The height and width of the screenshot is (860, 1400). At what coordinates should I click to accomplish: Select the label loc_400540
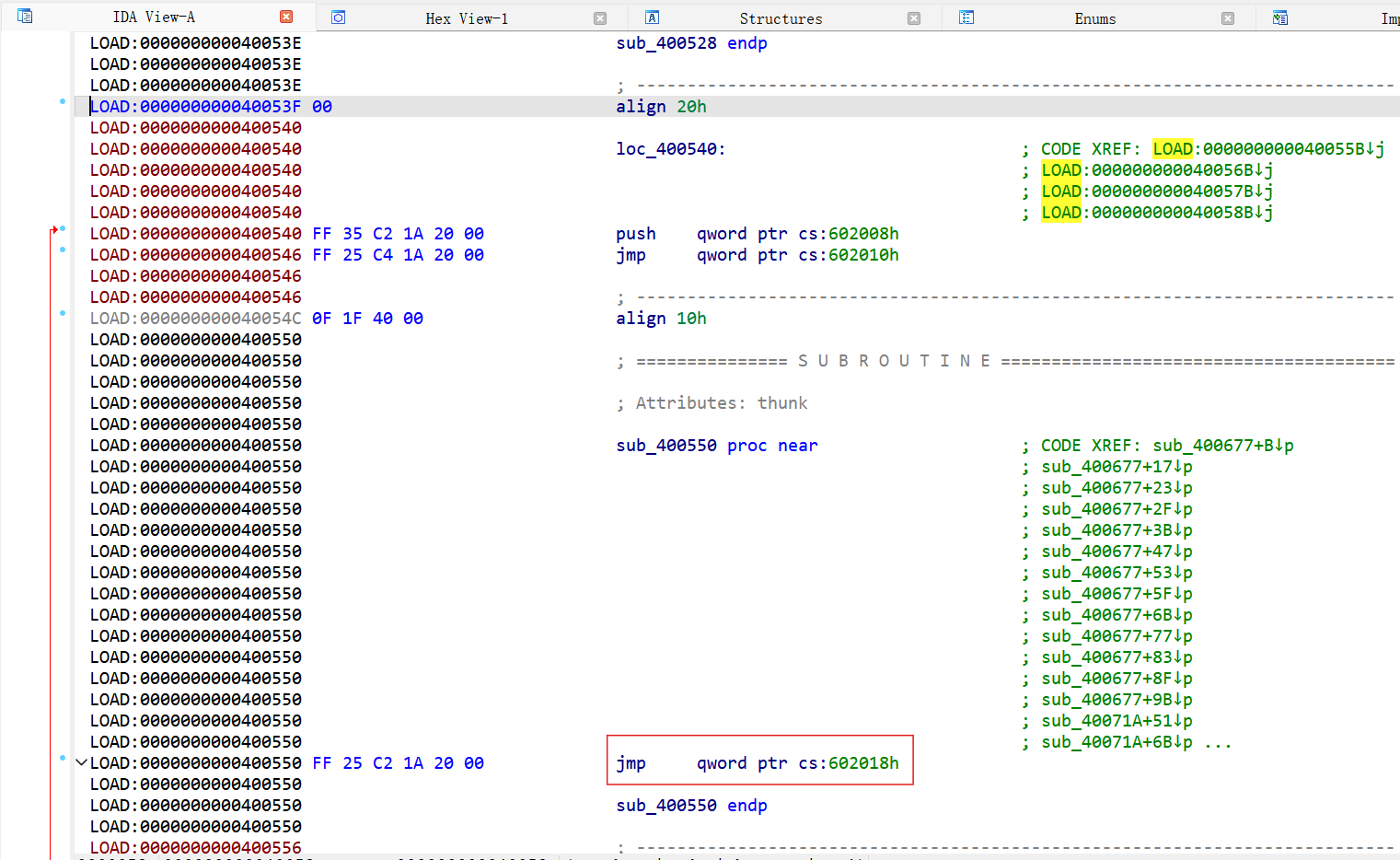click(670, 149)
